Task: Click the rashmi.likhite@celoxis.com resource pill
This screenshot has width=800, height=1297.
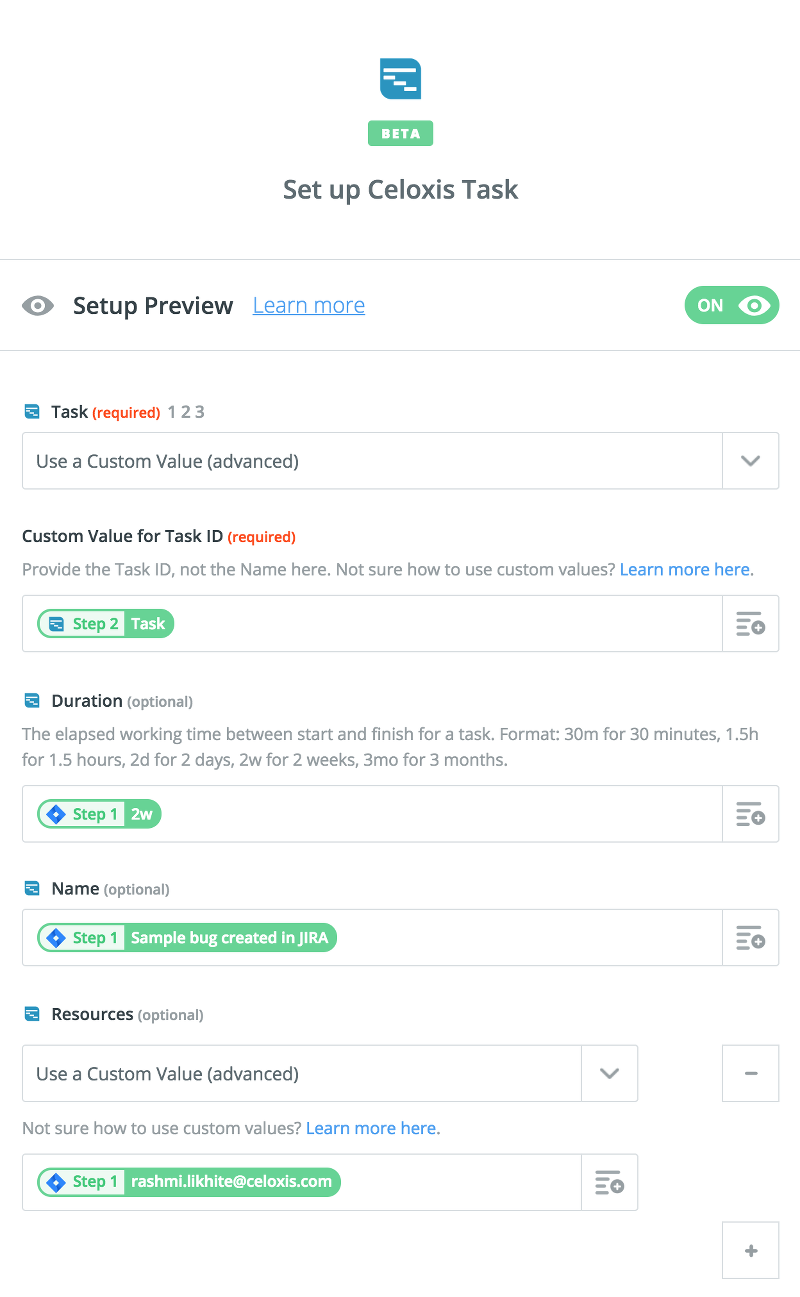Action: (x=190, y=1182)
